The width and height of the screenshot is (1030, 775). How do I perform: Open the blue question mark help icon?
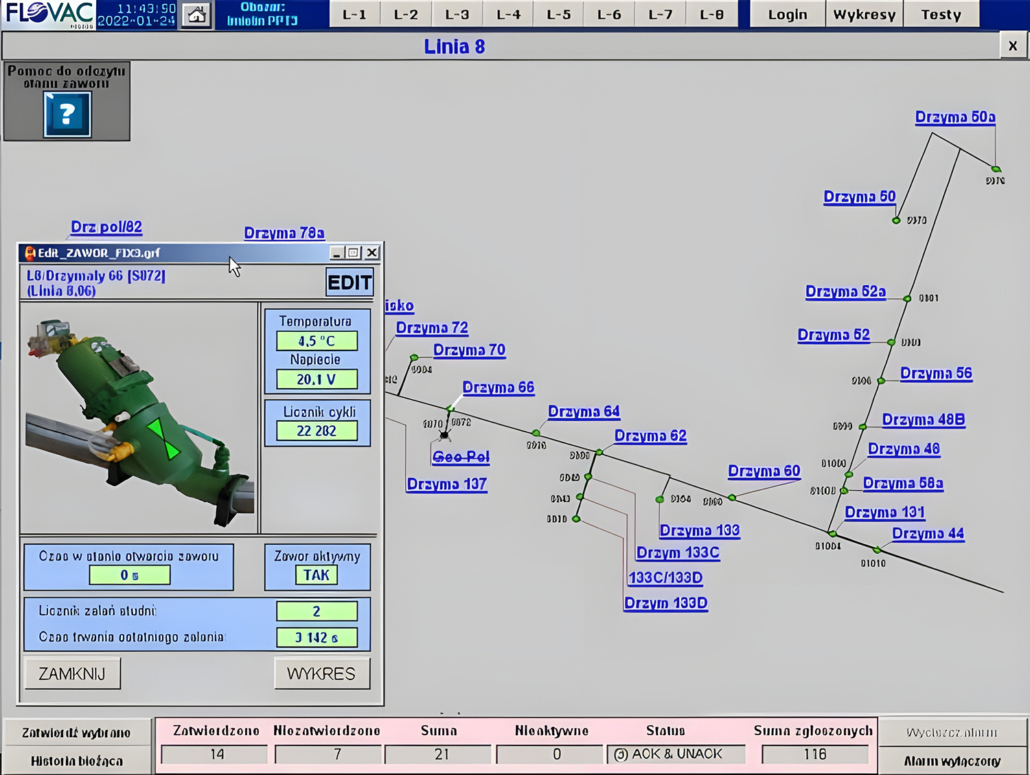[67, 114]
